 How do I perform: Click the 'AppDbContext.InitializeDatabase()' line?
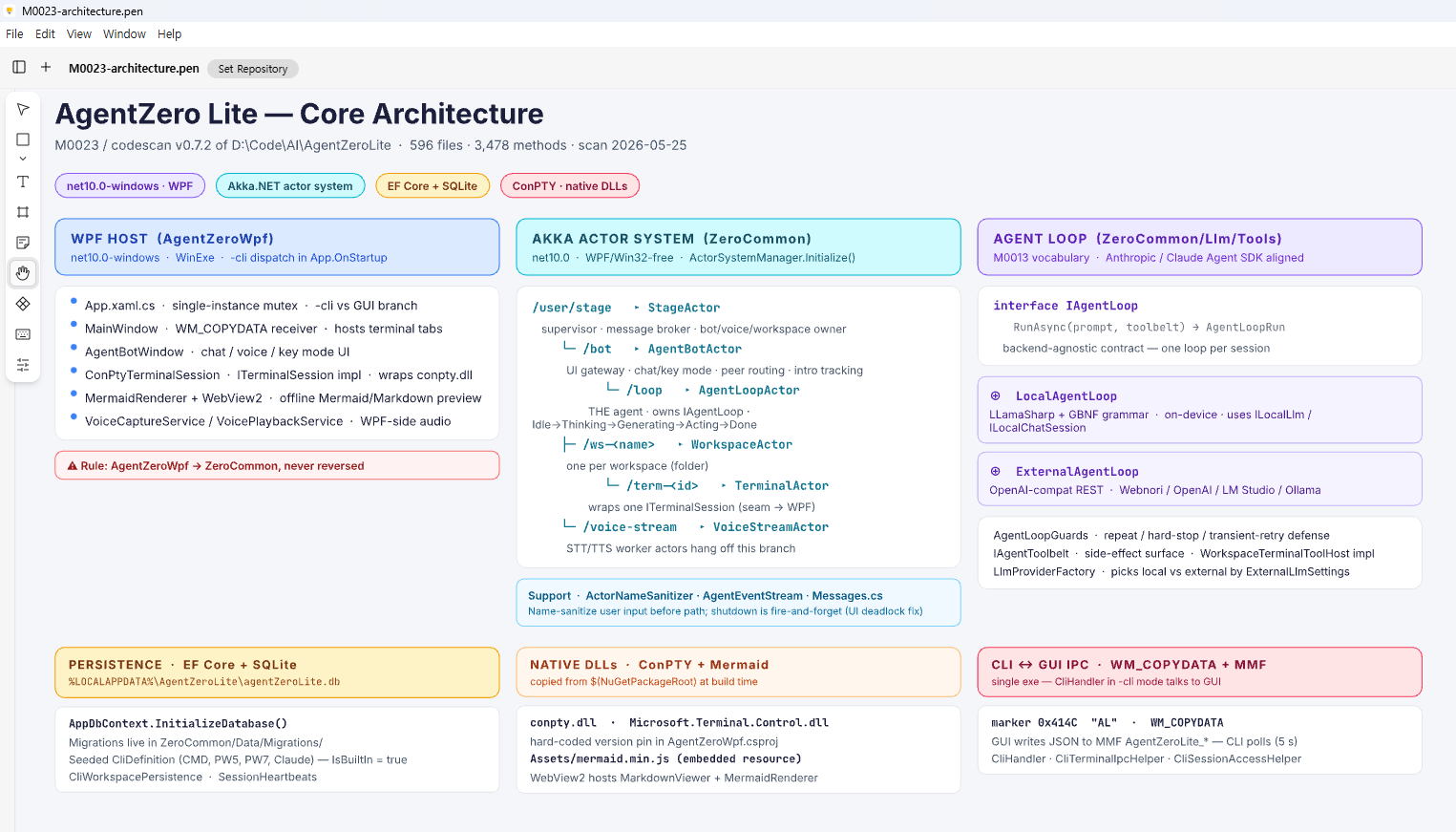click(178, 723)
